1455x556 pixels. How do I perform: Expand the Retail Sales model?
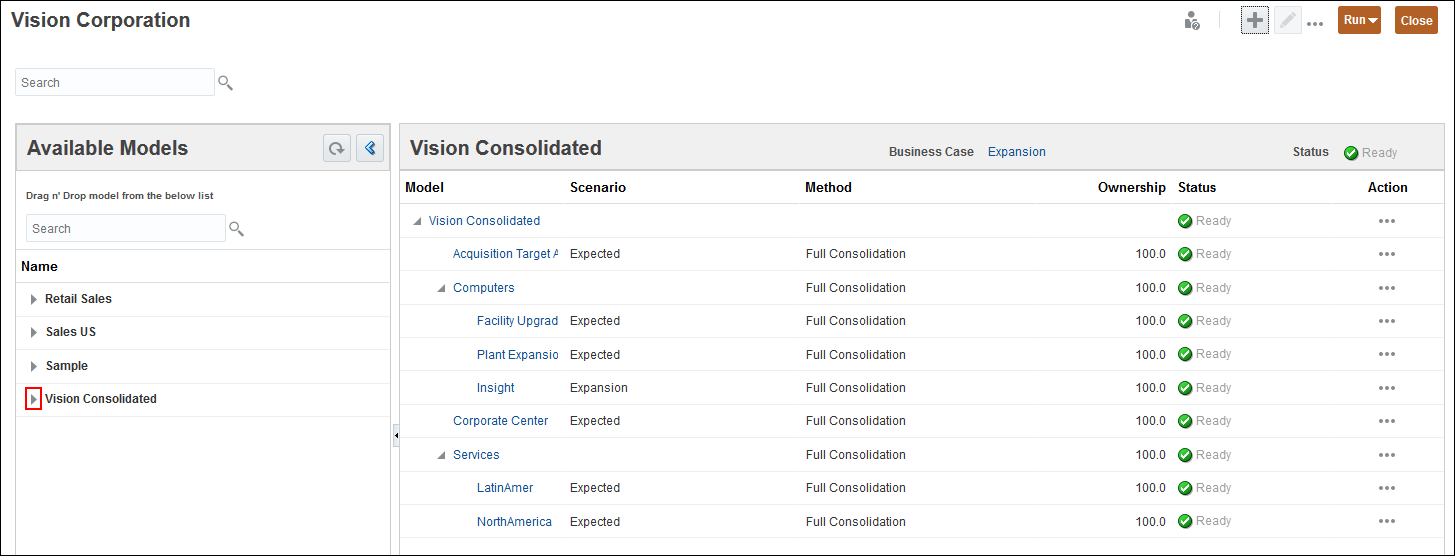coord(33,299)
